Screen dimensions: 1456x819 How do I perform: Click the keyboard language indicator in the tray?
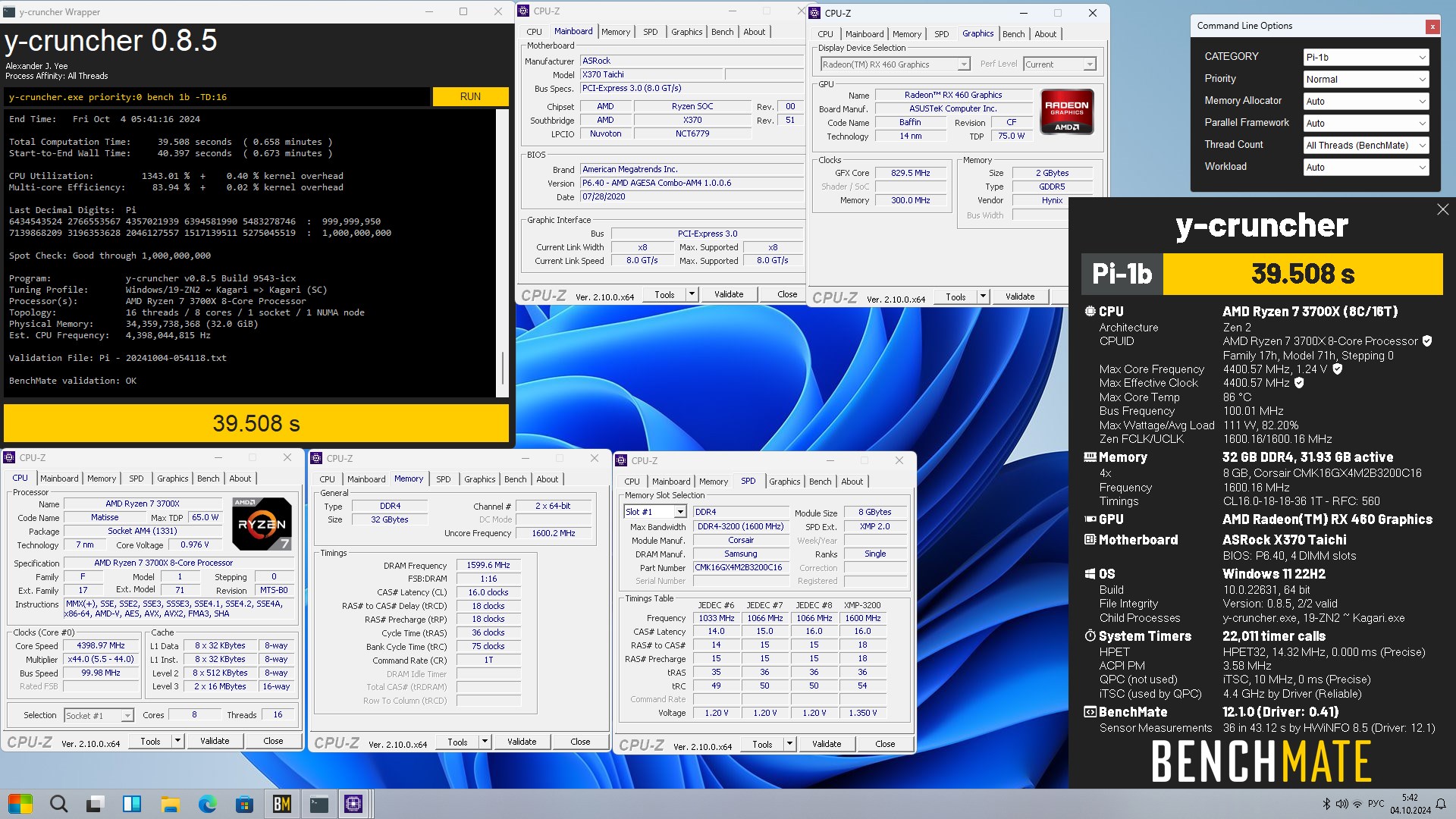coord(1376,804)
